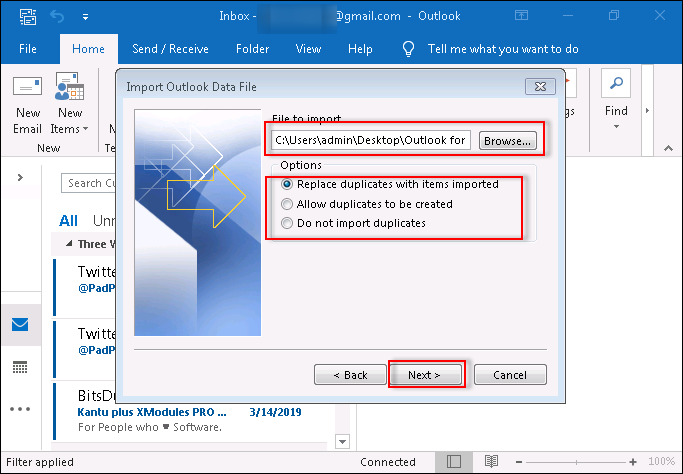Open the File menu tab
Image resolution: width=683 pixels, height=474 pixels.
28,49
